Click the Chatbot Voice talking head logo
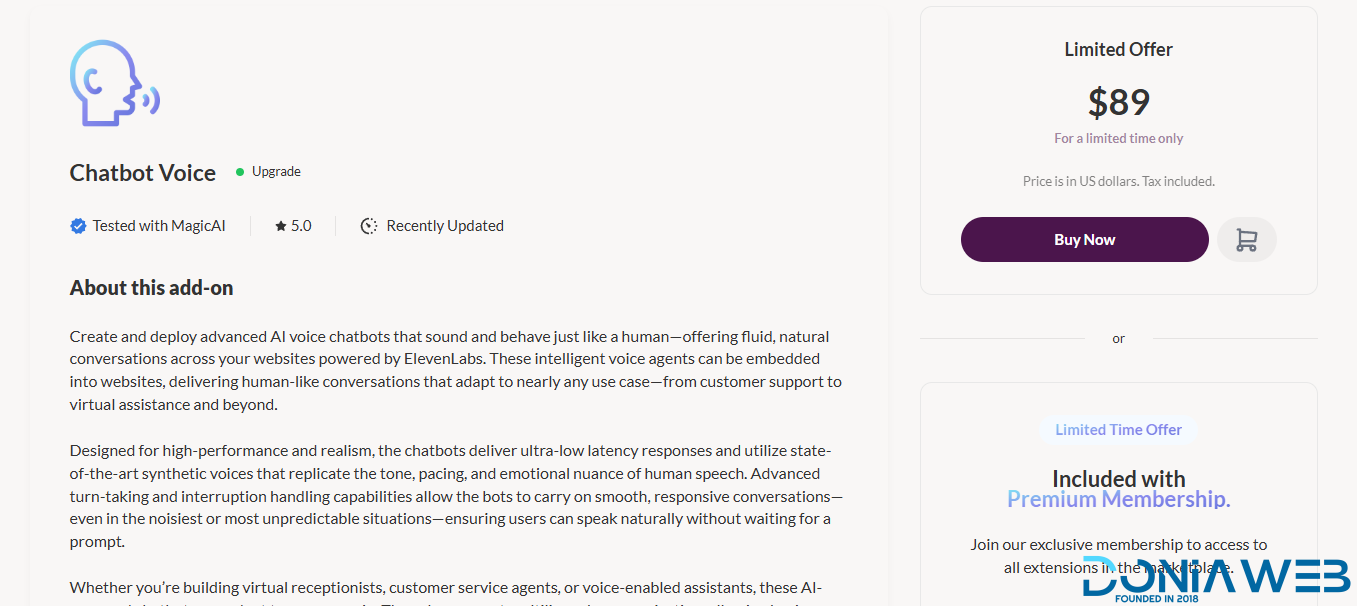The height and width of the screenshot is (606, 1357). [x=114, y=83]
